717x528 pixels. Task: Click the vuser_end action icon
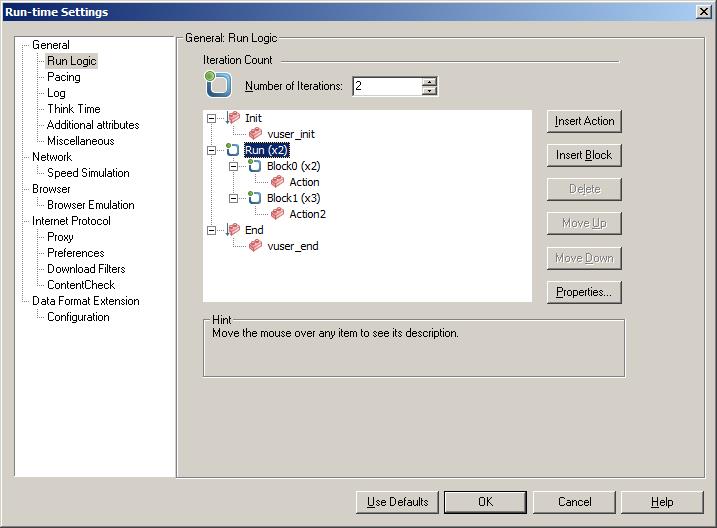click(x=255, y=246)
